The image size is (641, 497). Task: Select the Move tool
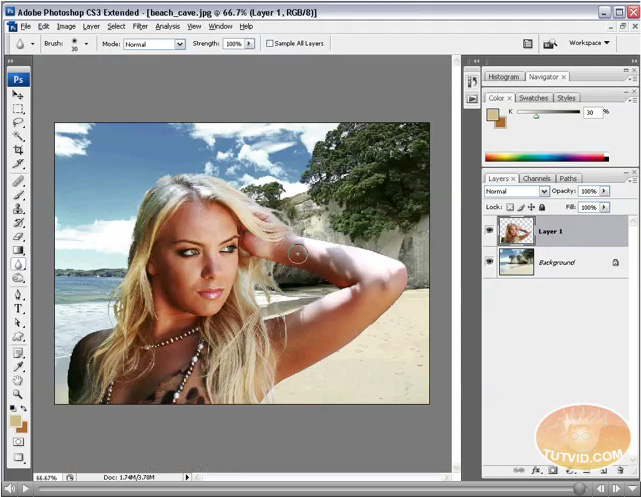click(x=18, y=95)
